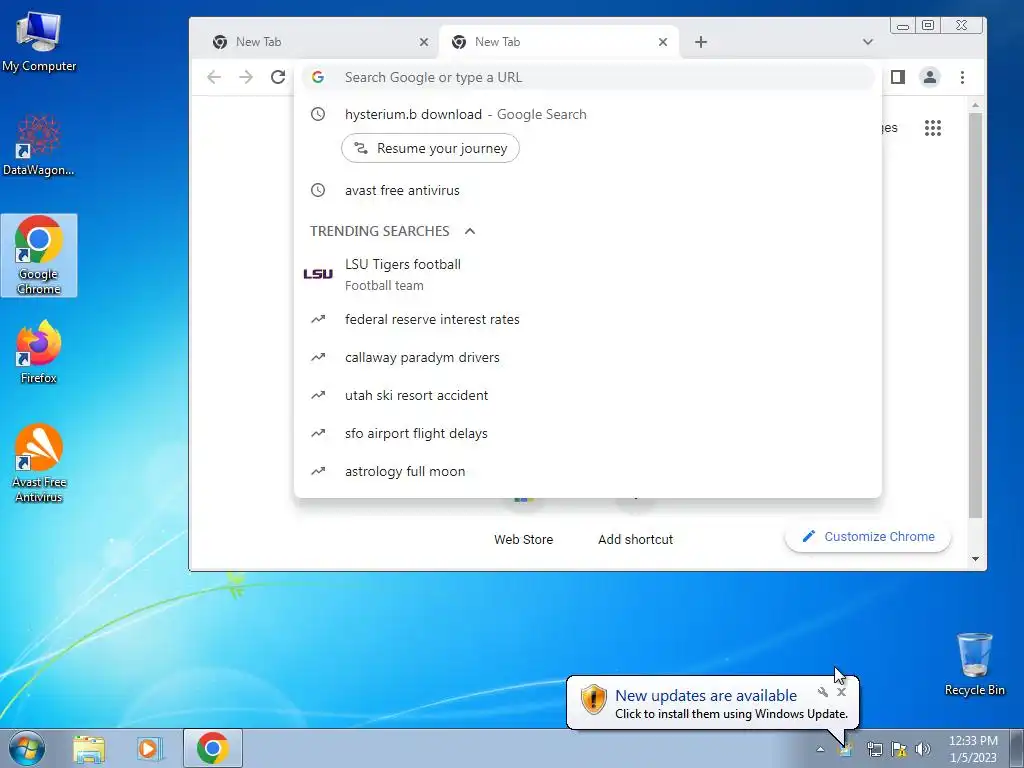Select the Recycle Bin icon
Image resolution: width=1024 pixels, height=768 pixels.
click(974, 664)
